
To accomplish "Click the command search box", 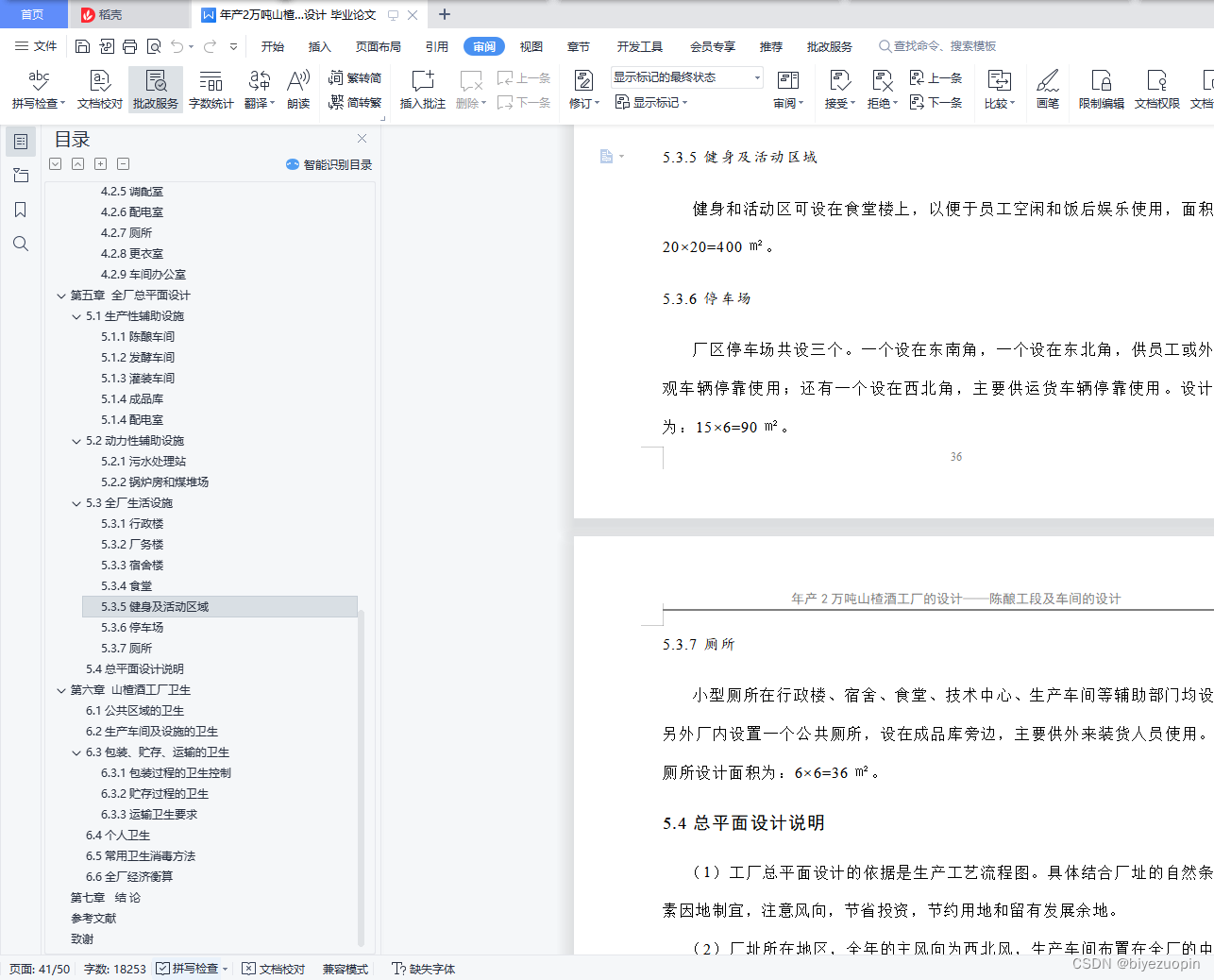I will pyautogui.click(x=938, y=46).
